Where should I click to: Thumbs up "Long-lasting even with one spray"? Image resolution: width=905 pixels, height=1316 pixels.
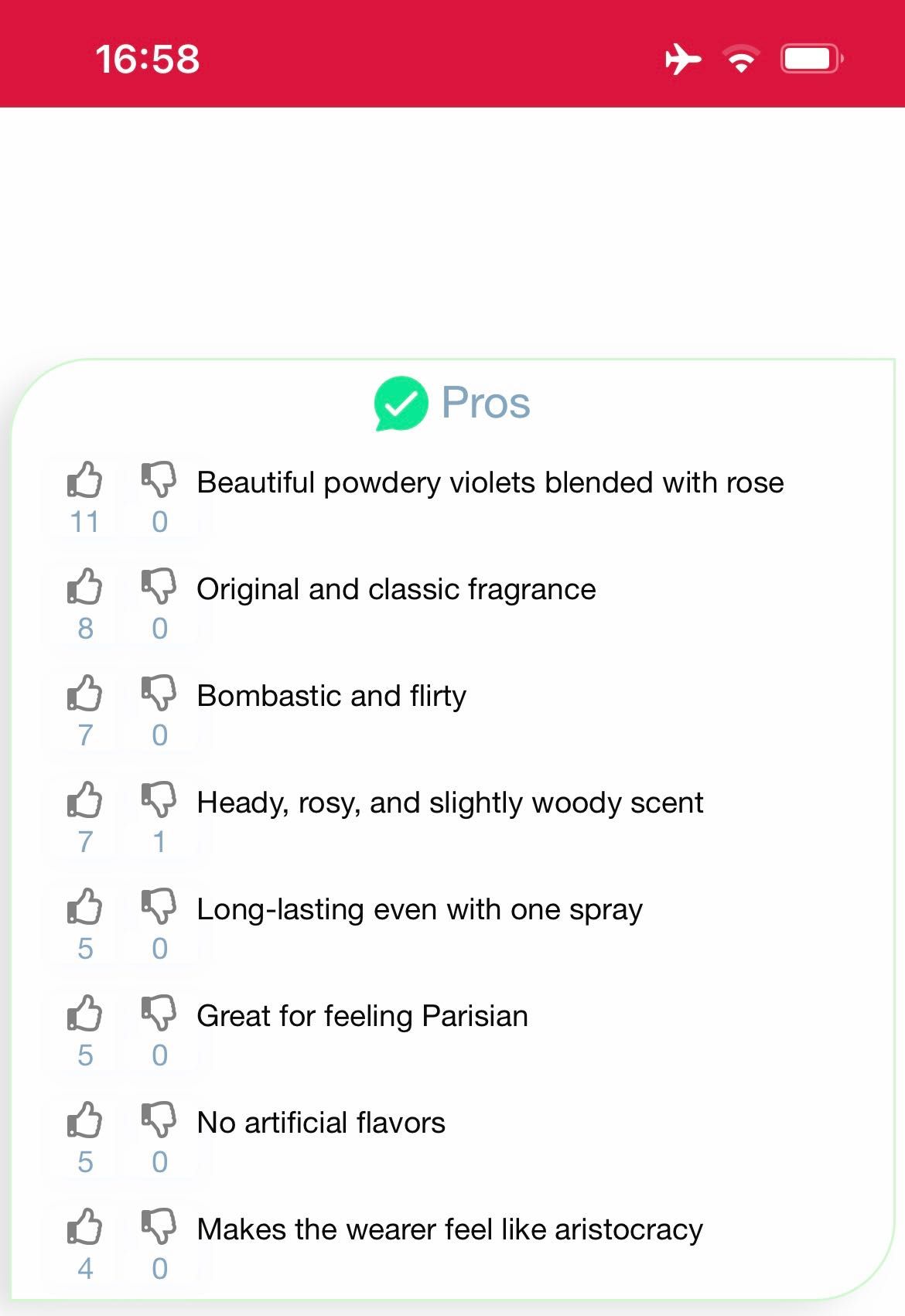click(84, 906)
